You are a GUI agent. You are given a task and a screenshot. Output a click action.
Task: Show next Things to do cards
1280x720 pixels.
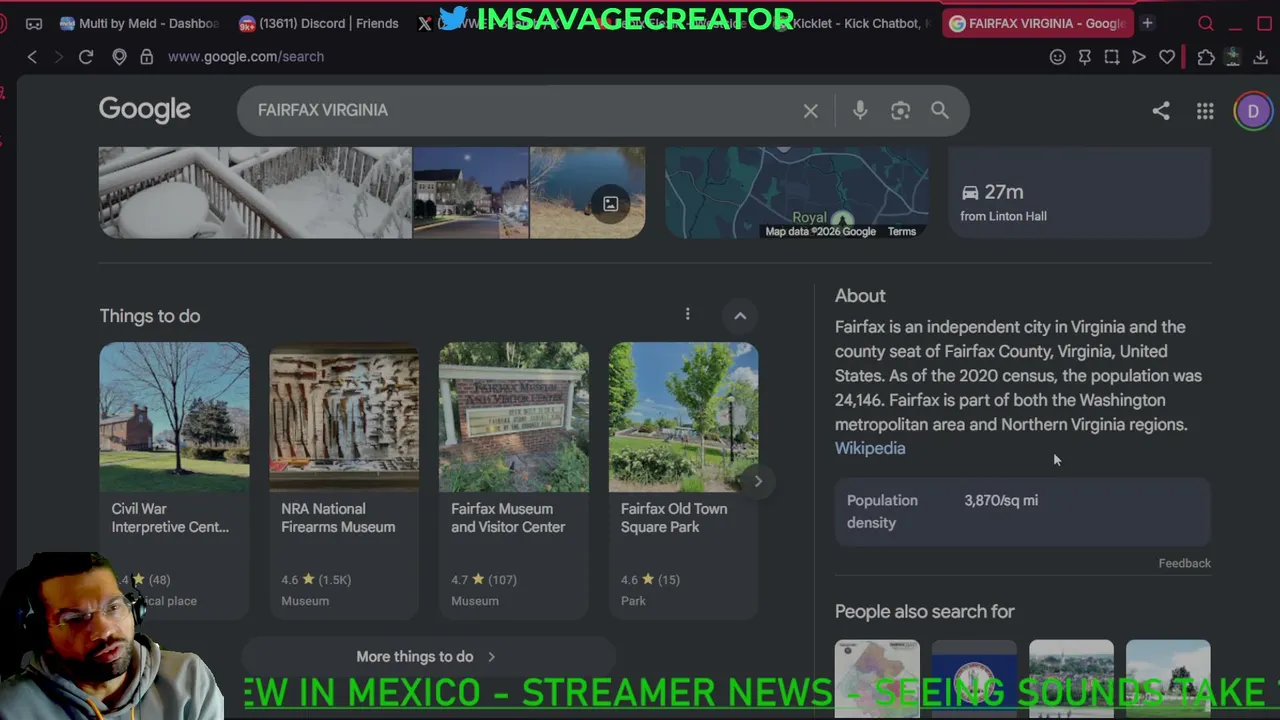758,481
